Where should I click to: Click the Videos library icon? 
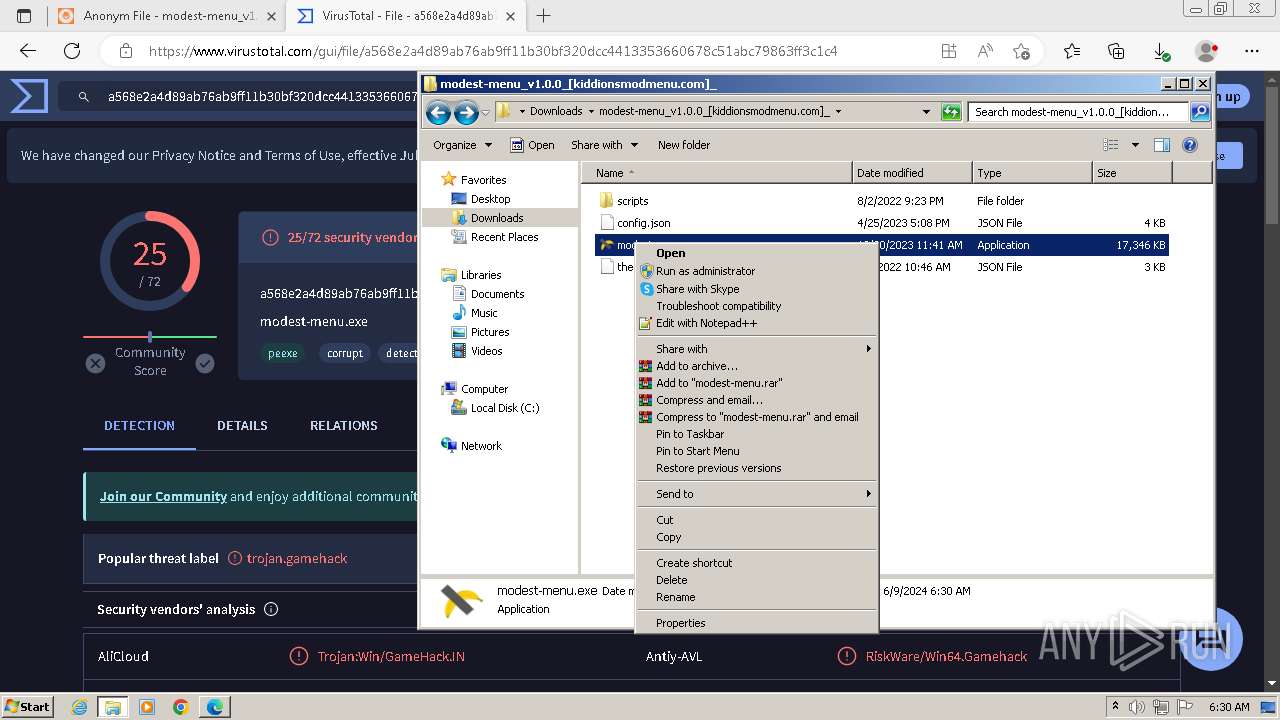click(459, 351)
